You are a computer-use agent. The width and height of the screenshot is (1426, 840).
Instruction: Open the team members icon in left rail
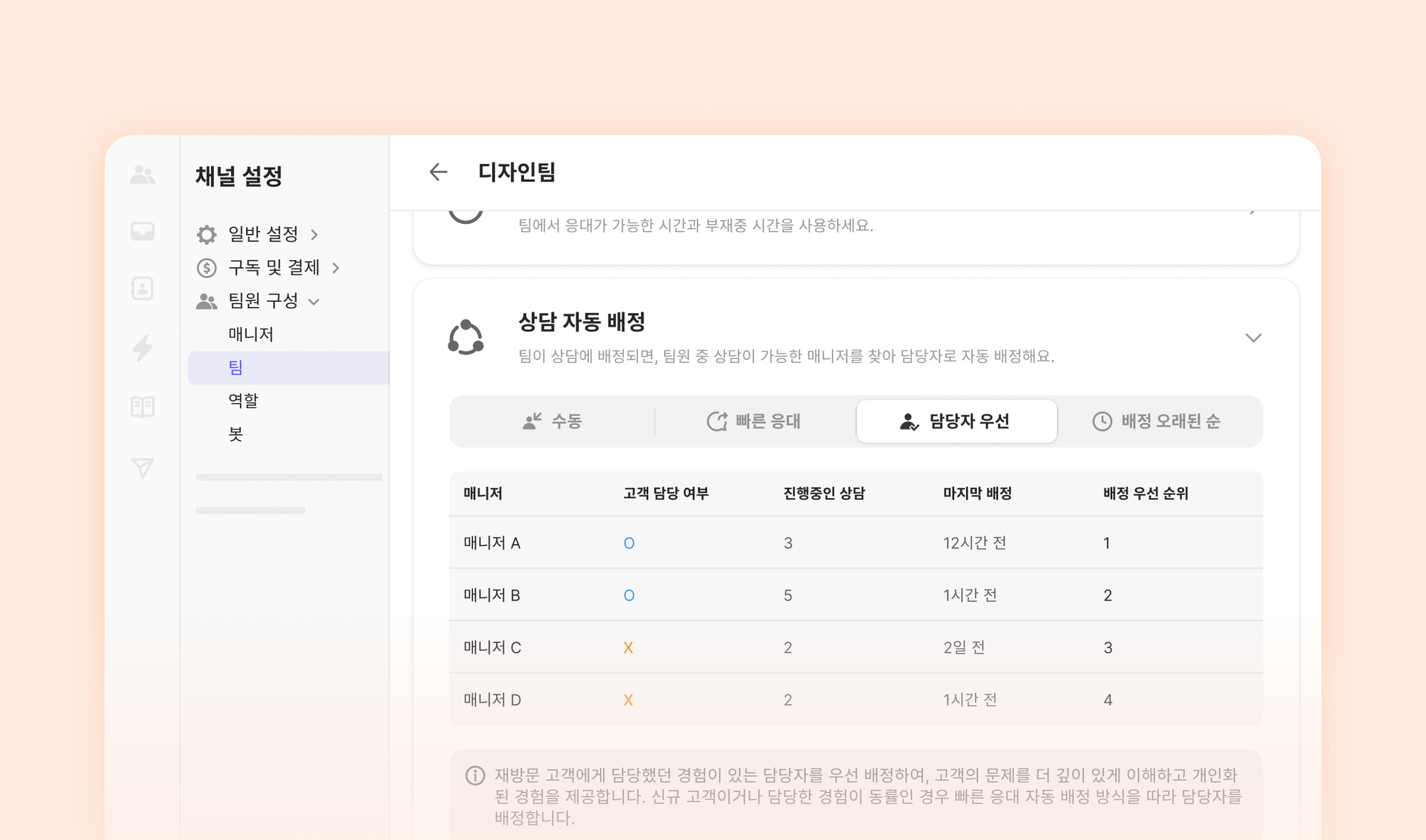point(143,175)
